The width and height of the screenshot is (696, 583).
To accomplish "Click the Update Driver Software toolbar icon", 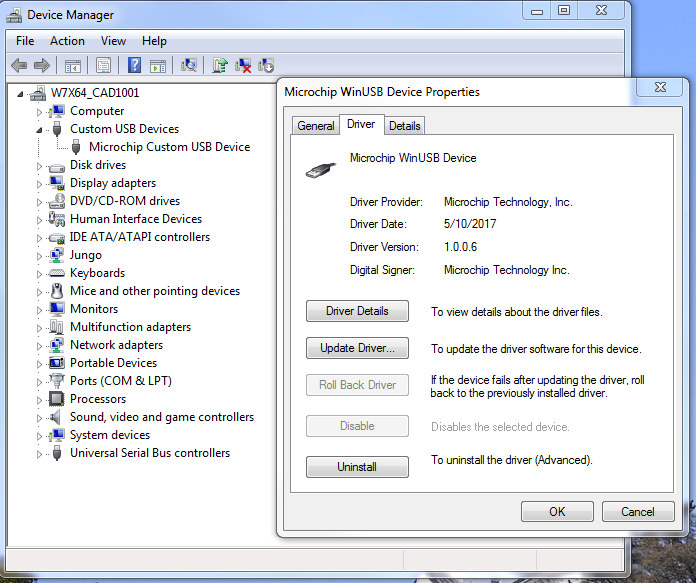I will [220, 66].
